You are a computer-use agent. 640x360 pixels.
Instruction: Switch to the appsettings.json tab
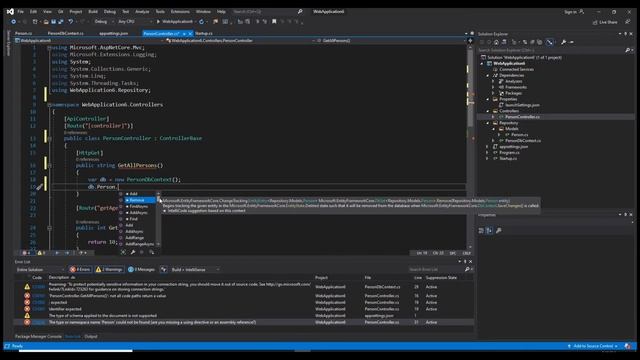point(113,33)
